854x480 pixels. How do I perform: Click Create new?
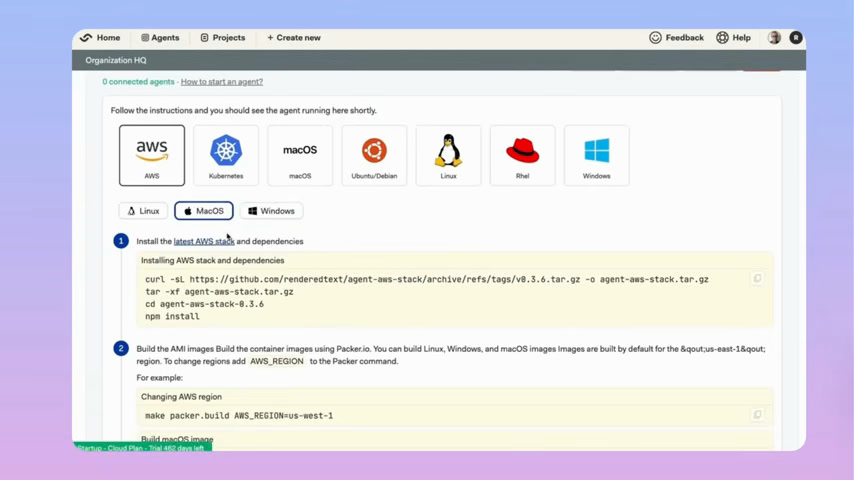click(x=294, y=38)
